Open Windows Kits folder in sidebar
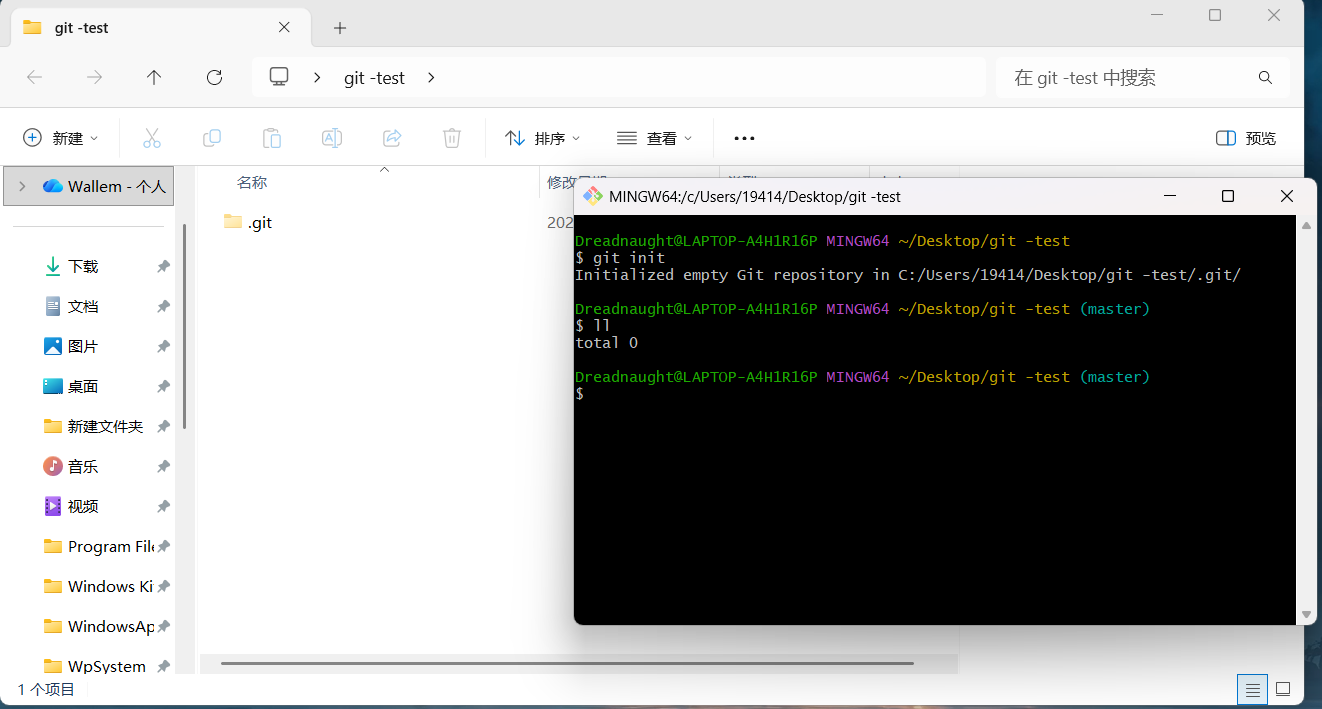The image size is (1322, 709). point(100,586)
